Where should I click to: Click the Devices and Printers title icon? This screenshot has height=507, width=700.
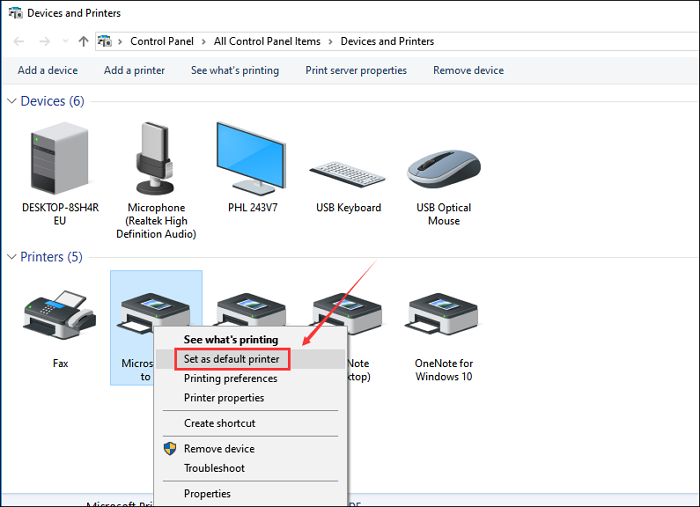click(x=16, y=13)
